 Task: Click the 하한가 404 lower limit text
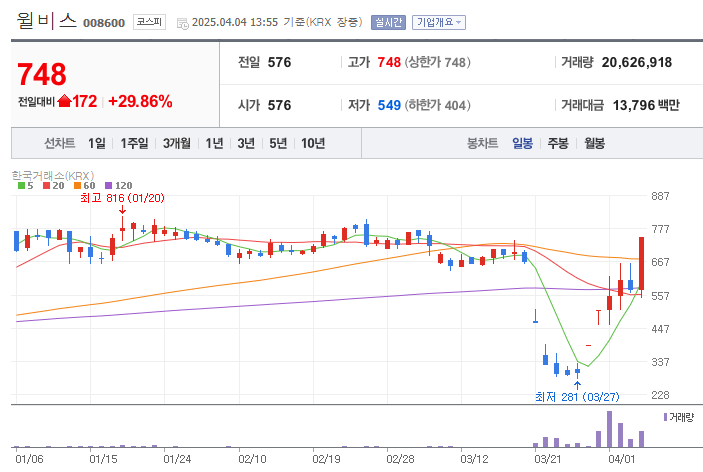click(x=438, y=105)
